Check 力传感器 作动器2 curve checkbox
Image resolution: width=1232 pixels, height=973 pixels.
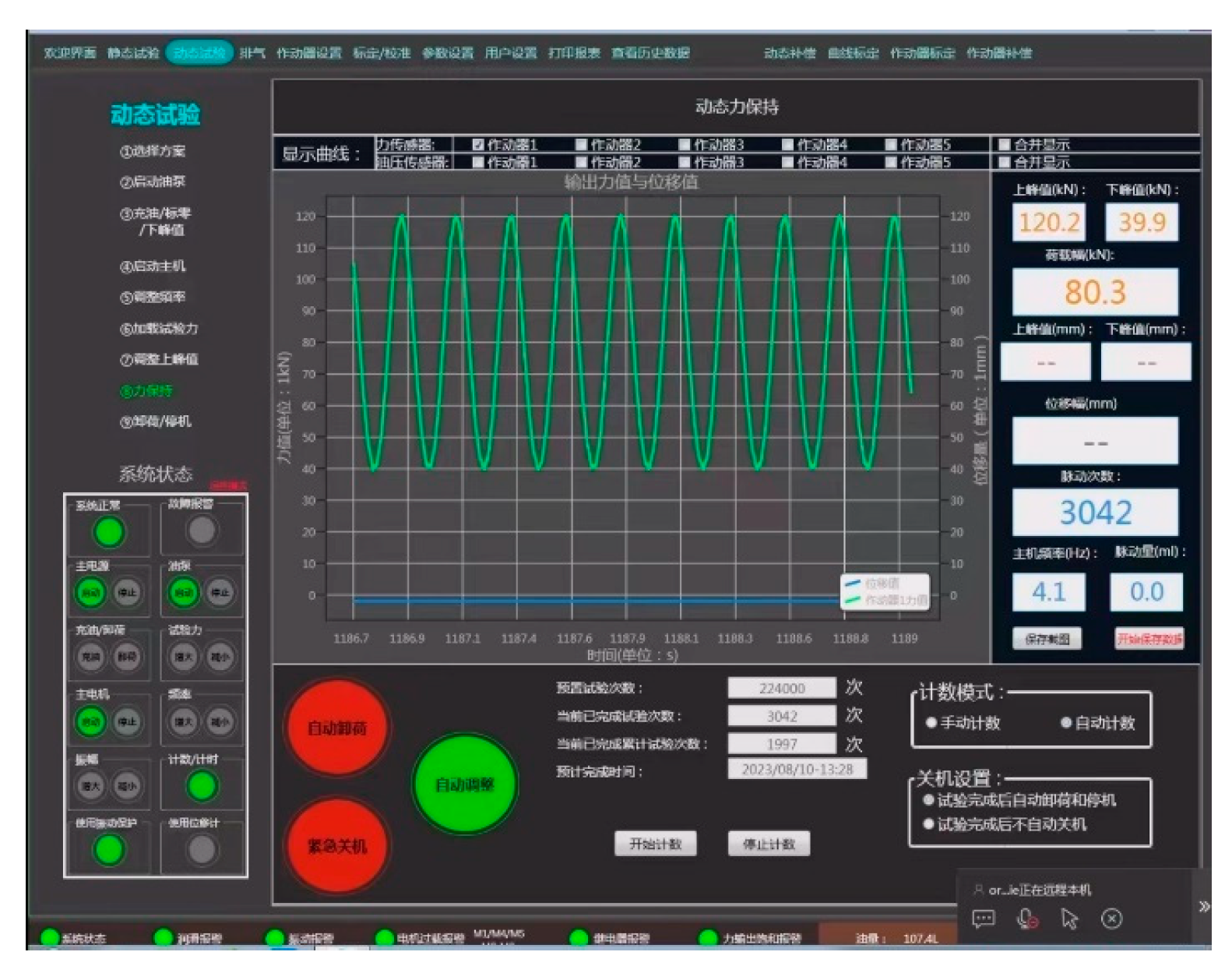581,145
